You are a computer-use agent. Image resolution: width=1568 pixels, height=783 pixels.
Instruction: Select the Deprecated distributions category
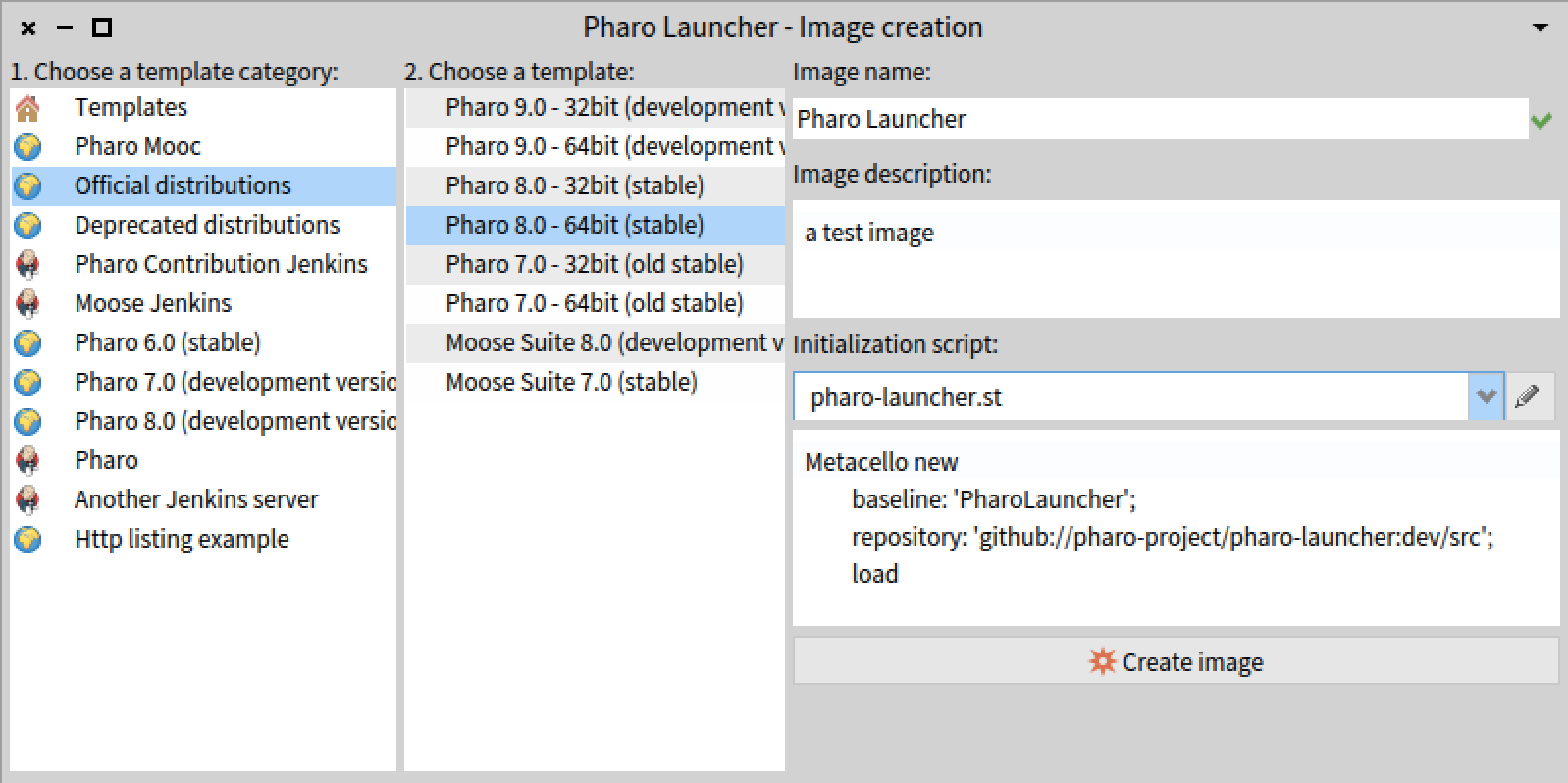coord(203,226)
